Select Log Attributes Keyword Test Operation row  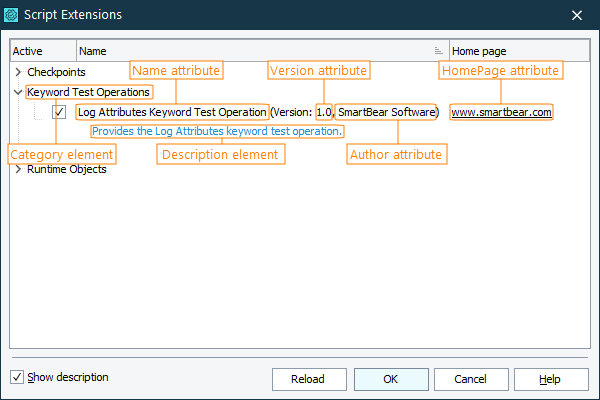(172, 113)
